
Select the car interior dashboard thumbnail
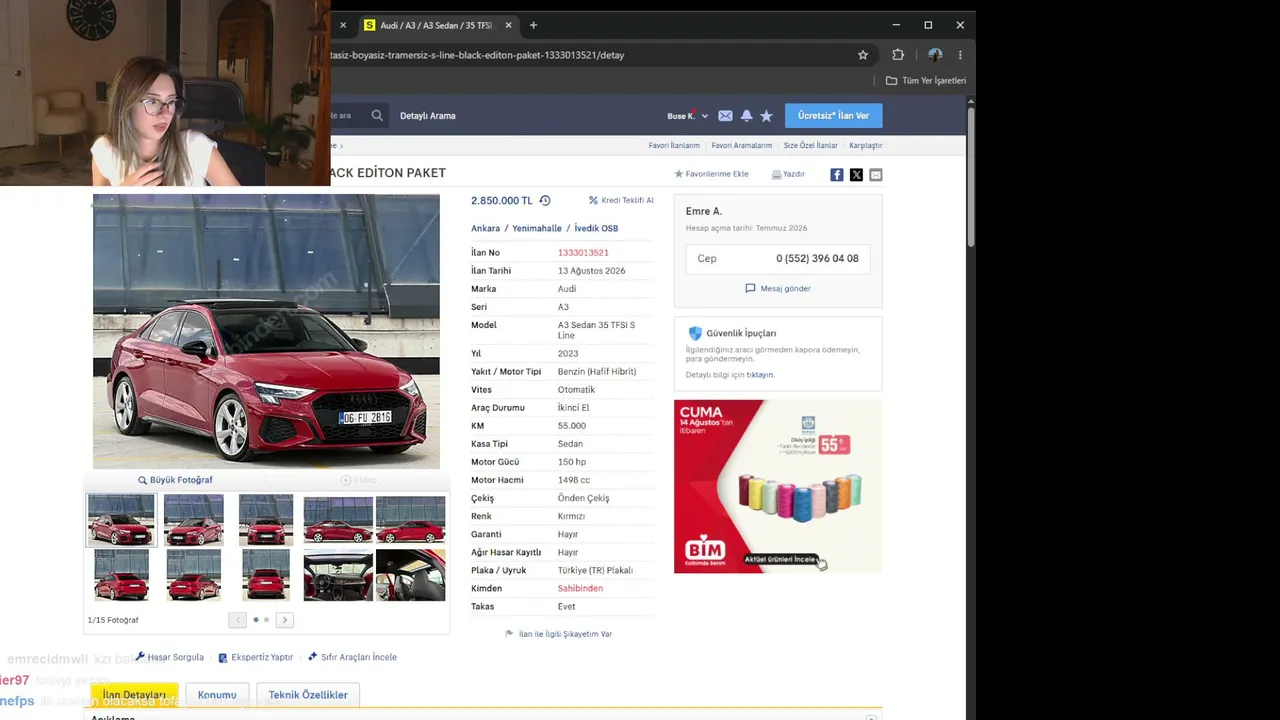click(338, 575)
